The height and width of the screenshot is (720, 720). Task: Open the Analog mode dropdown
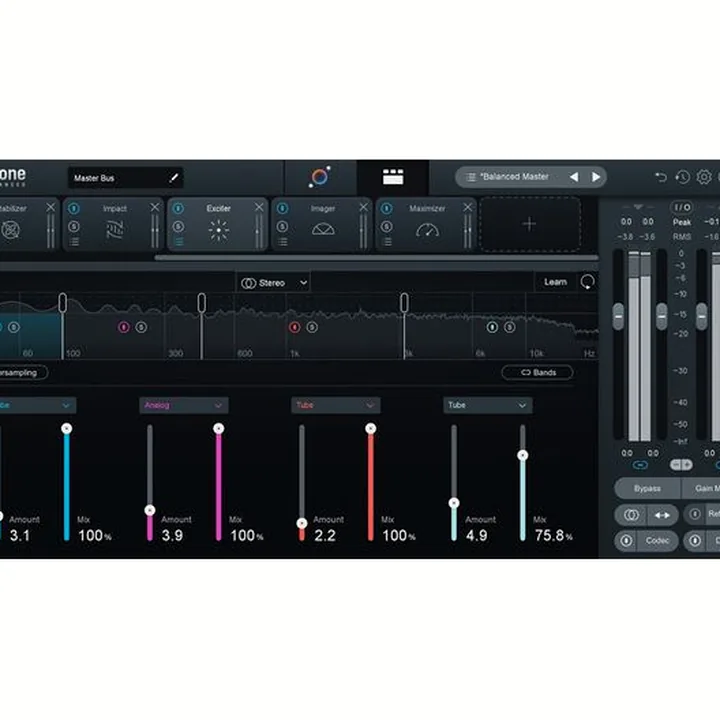[184, 405]
